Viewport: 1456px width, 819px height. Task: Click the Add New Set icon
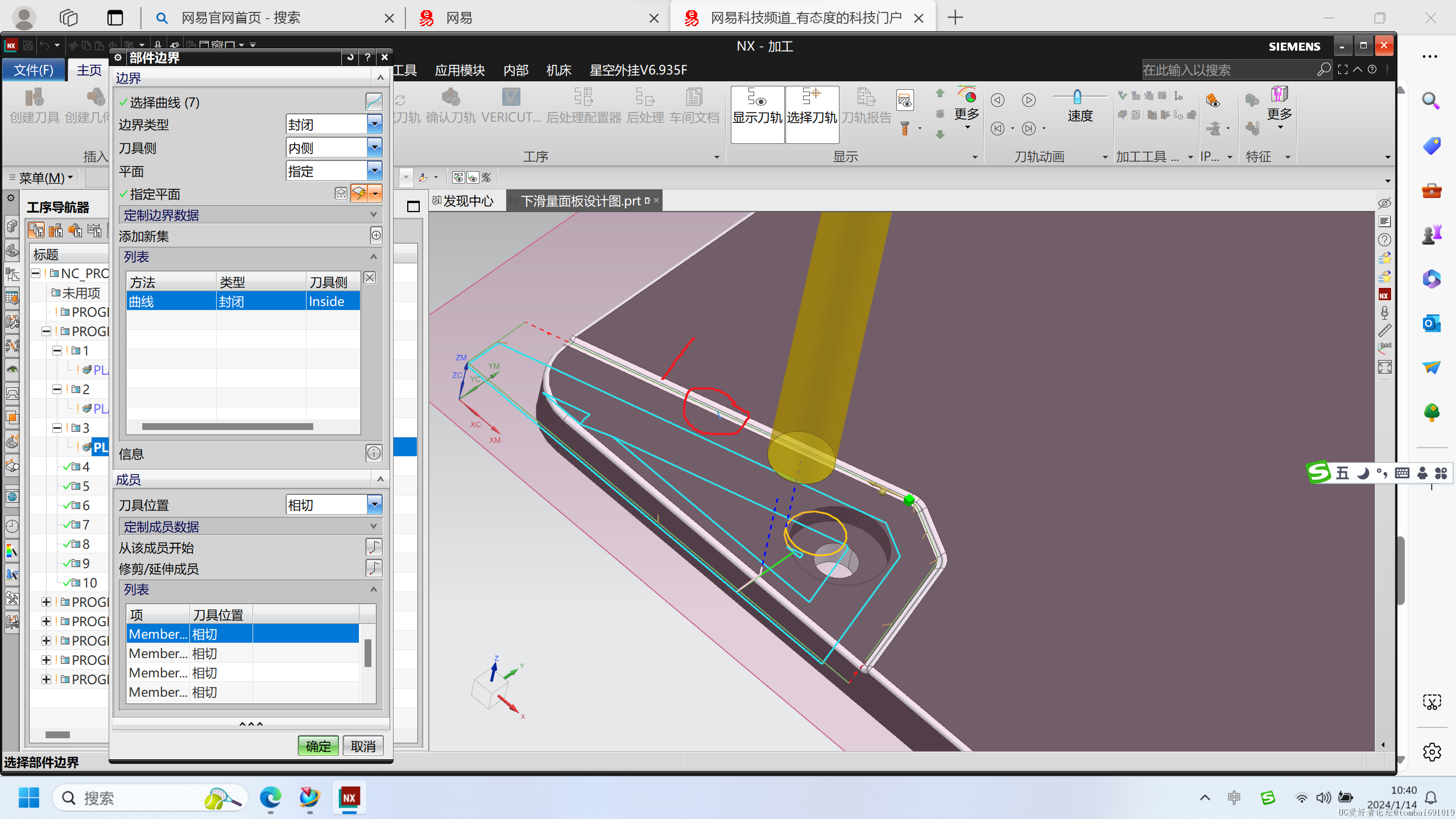click(376, 235)
